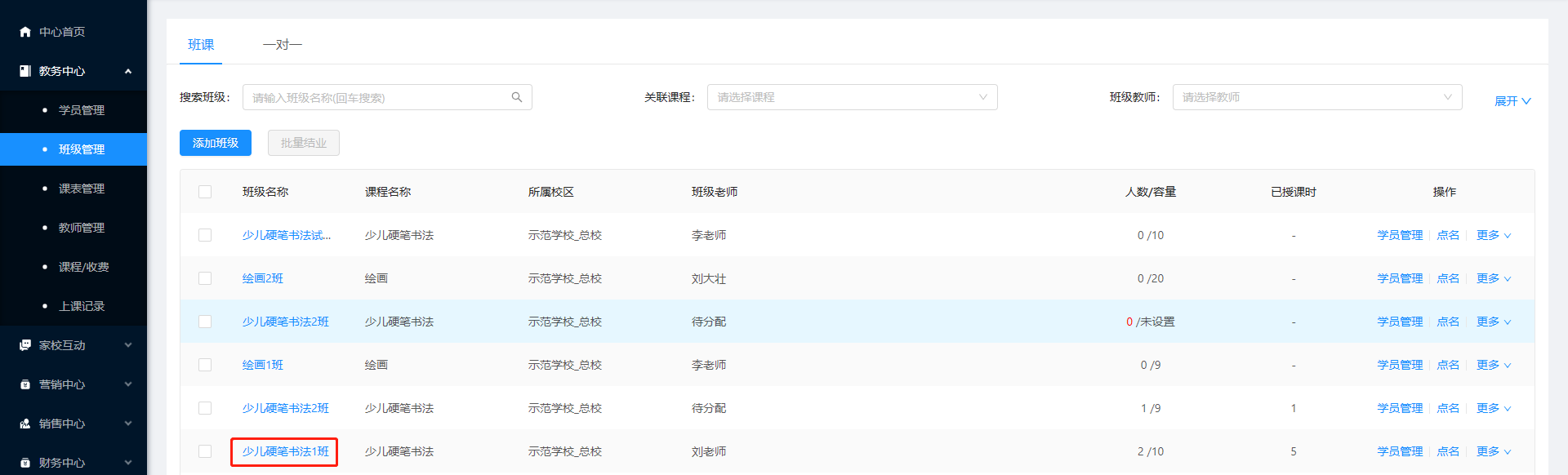Check the 待分配 0/未设置 row checkbox
Screen dimensions: 1568x475
pos(205,322)
